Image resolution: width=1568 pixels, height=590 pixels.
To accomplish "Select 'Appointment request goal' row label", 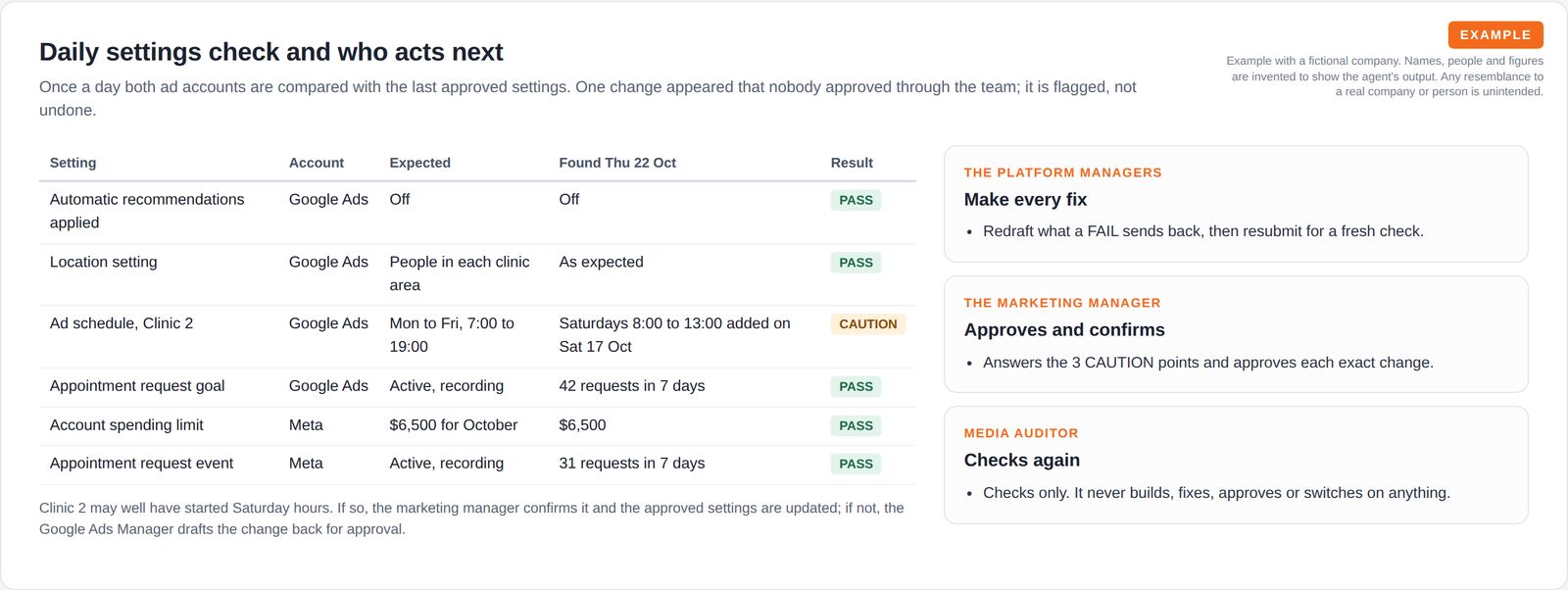I will [137, 386].
